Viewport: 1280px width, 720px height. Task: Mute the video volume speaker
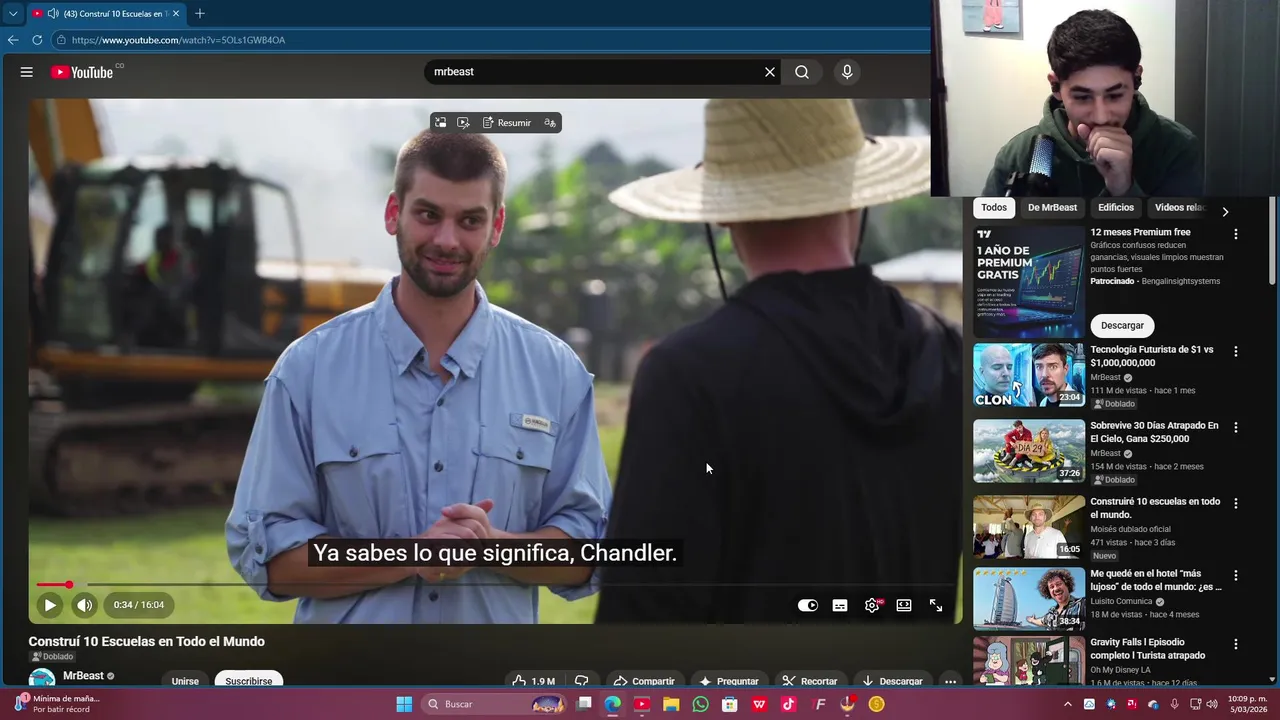[x=85, y=605]
